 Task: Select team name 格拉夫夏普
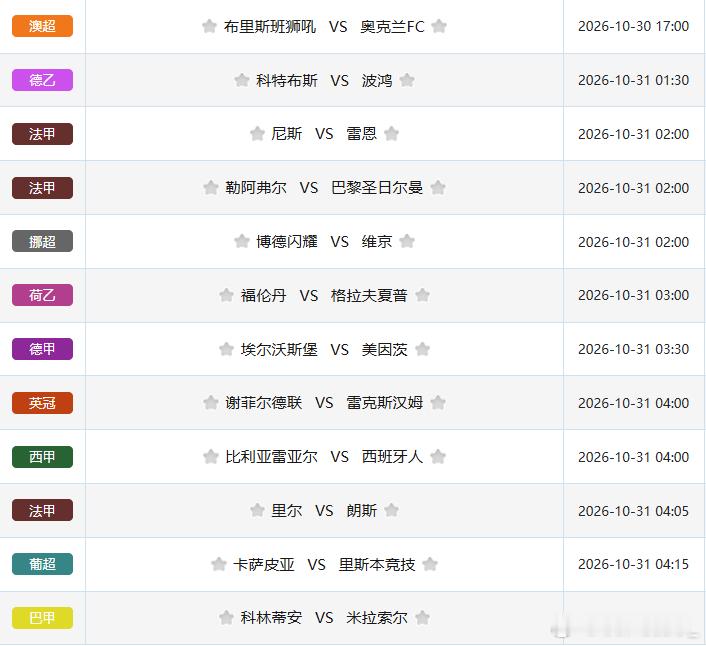click(369, 296)
